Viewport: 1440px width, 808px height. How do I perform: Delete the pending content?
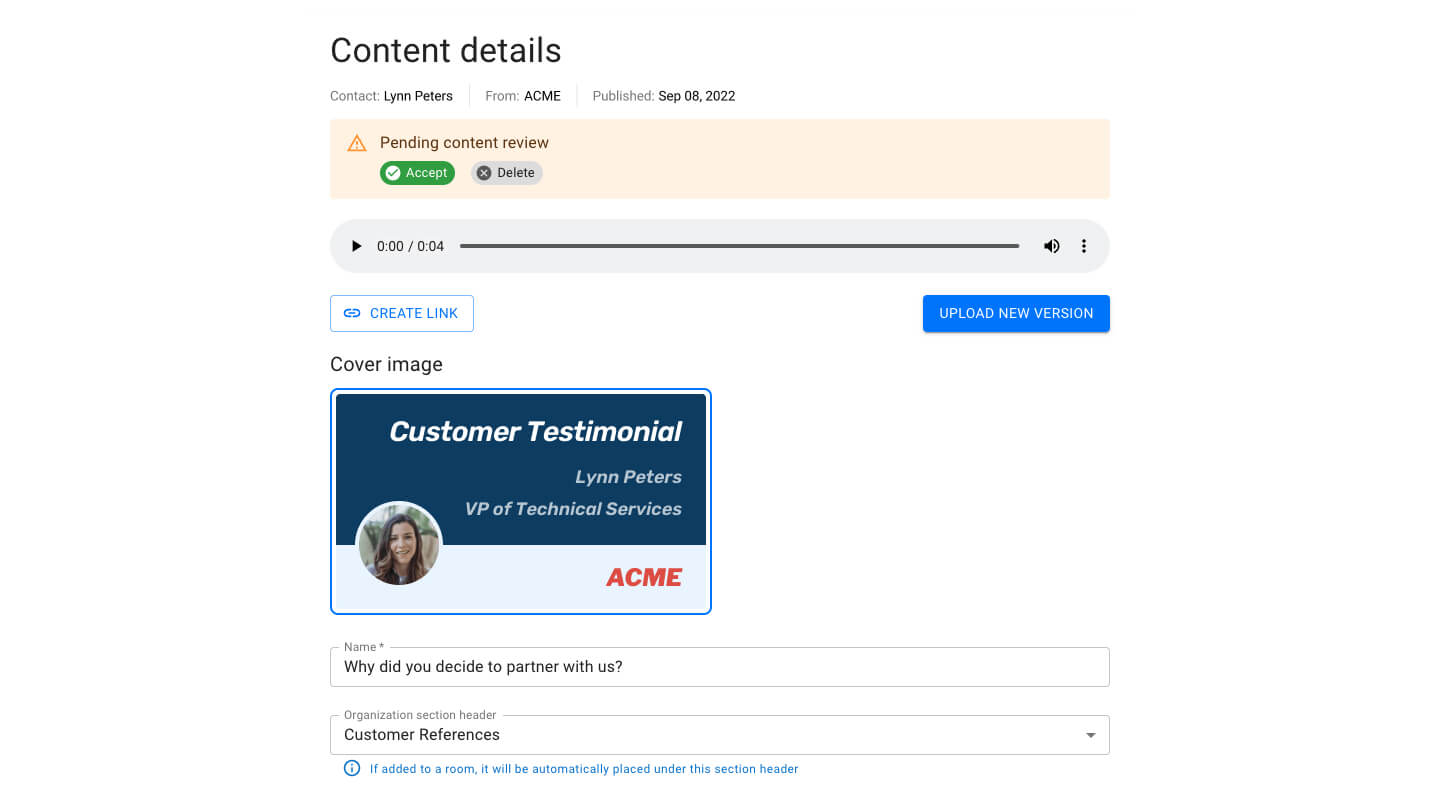(506, 172)
